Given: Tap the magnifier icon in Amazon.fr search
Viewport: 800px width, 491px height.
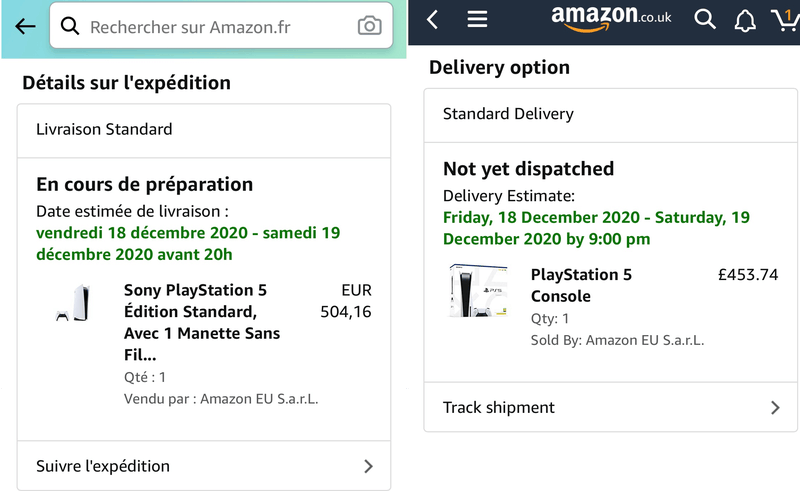Looking at the screenshot, I should [70, 27].
